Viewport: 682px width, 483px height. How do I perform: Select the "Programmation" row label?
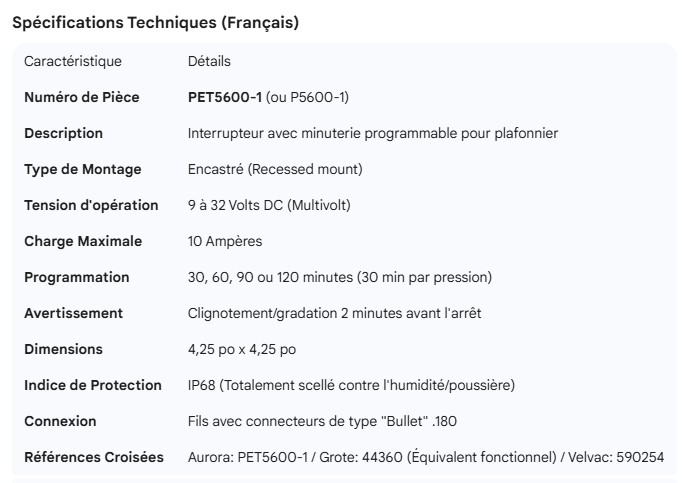[x=77, y=277]
